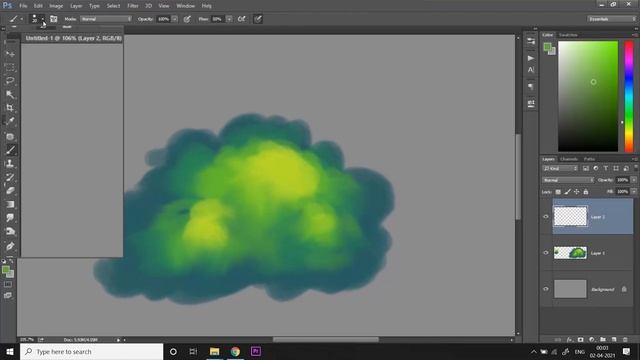Screen dimensions: 640x360
Task: Open the Properties panel icon above Actions
Action: (531, 41)
